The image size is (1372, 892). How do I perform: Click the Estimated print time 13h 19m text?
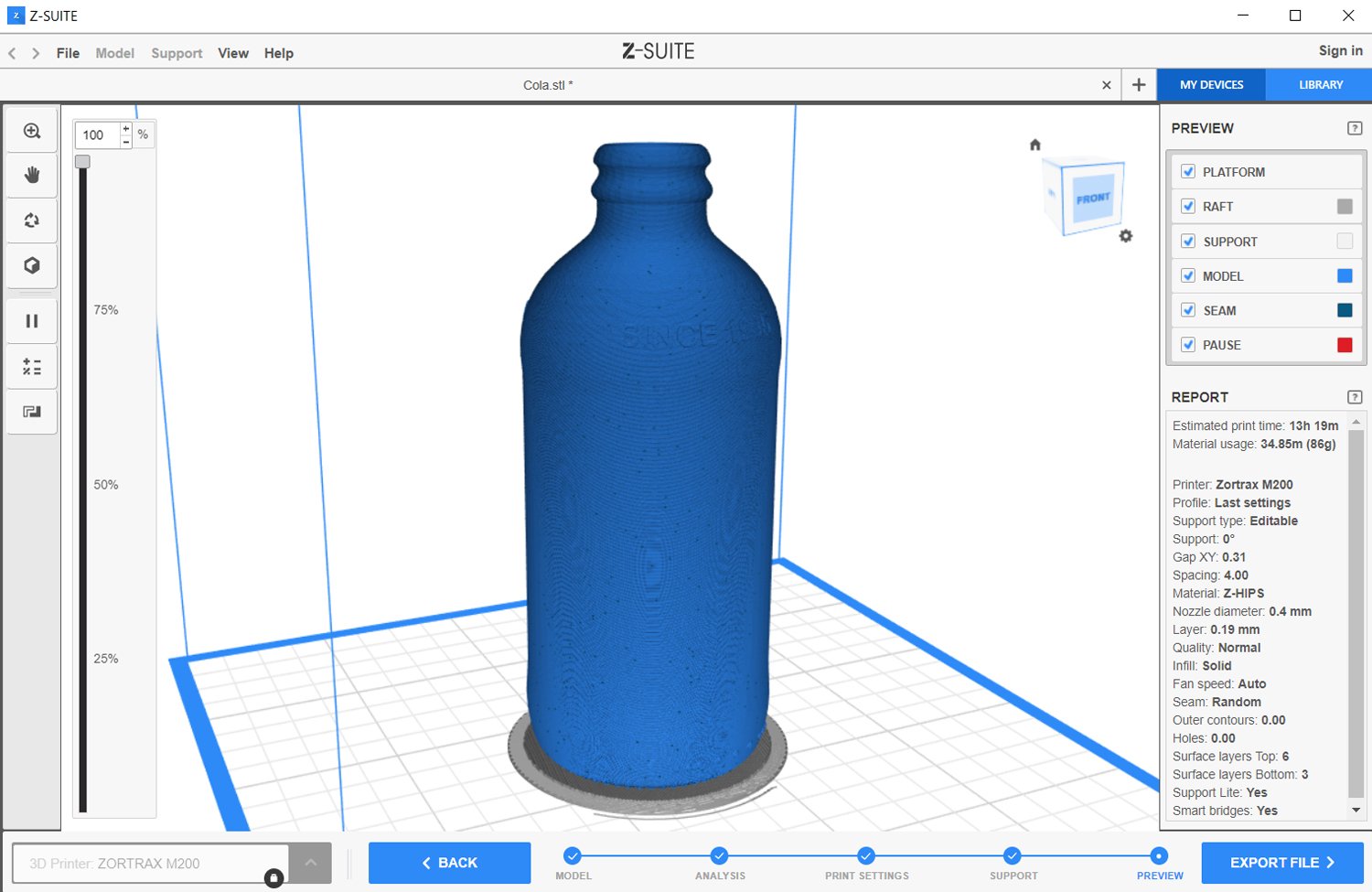(x=1255, y=425)
